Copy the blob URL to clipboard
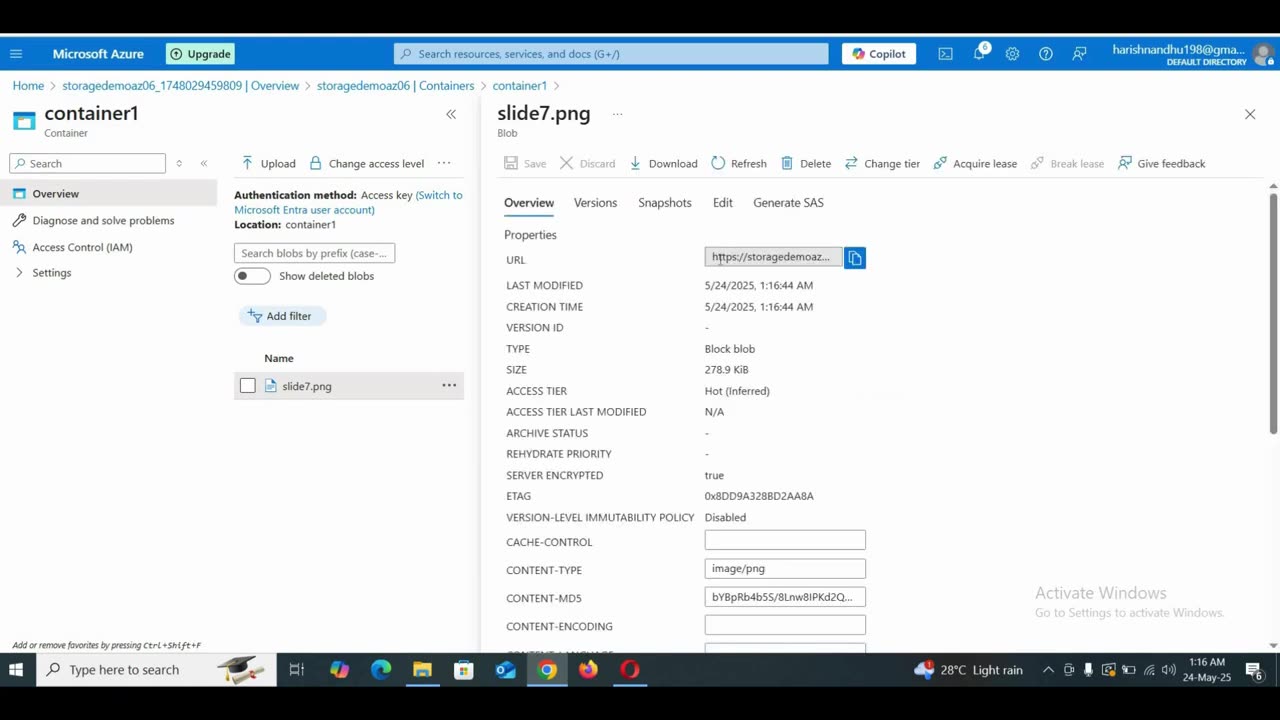This screenshot has width=1280, height=720. pyautogui.click(x=855, y=258)
